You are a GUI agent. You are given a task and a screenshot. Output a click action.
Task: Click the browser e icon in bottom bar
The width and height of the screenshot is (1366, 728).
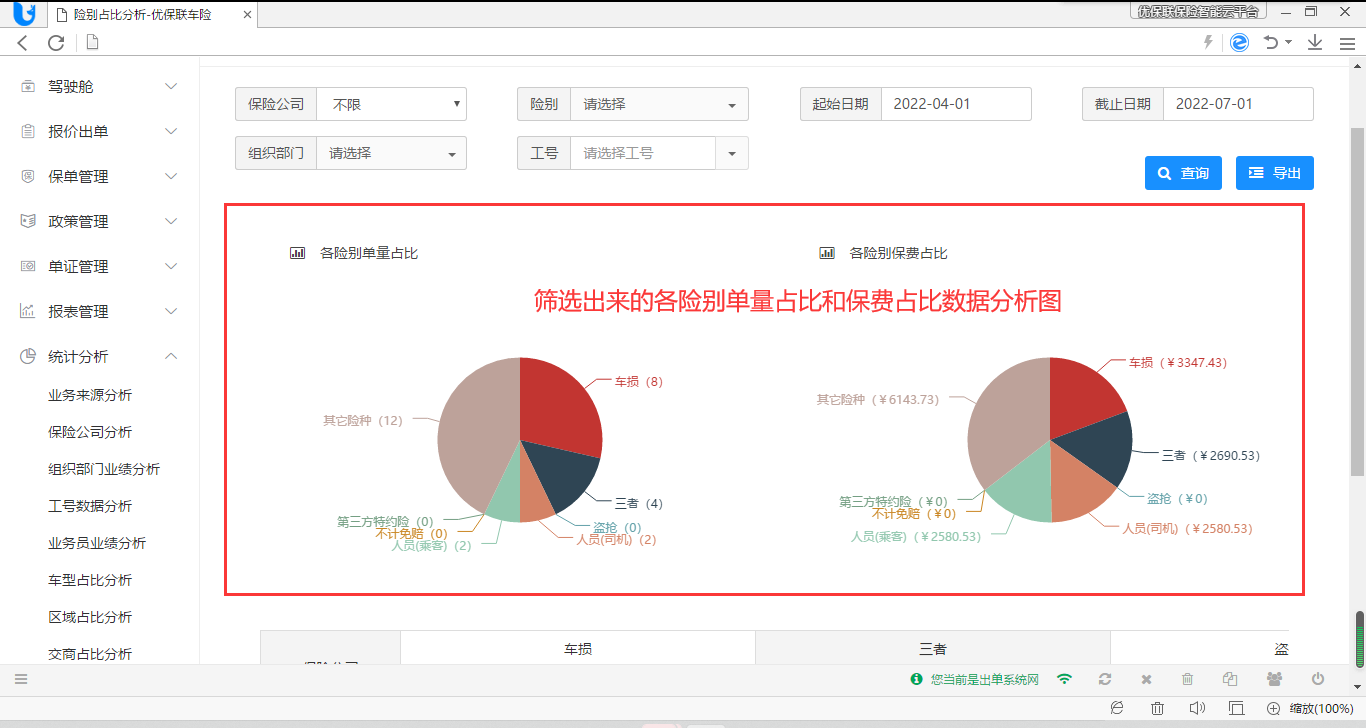click(x=1118, y=707)
